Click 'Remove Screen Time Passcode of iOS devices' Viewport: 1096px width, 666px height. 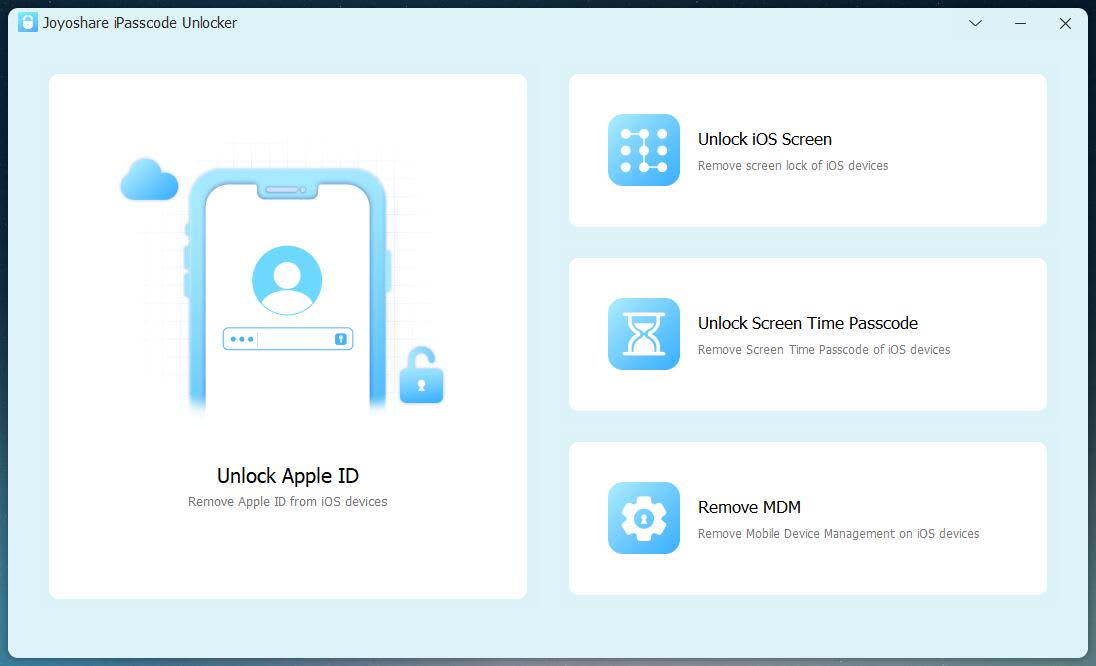tap(823, 349)
